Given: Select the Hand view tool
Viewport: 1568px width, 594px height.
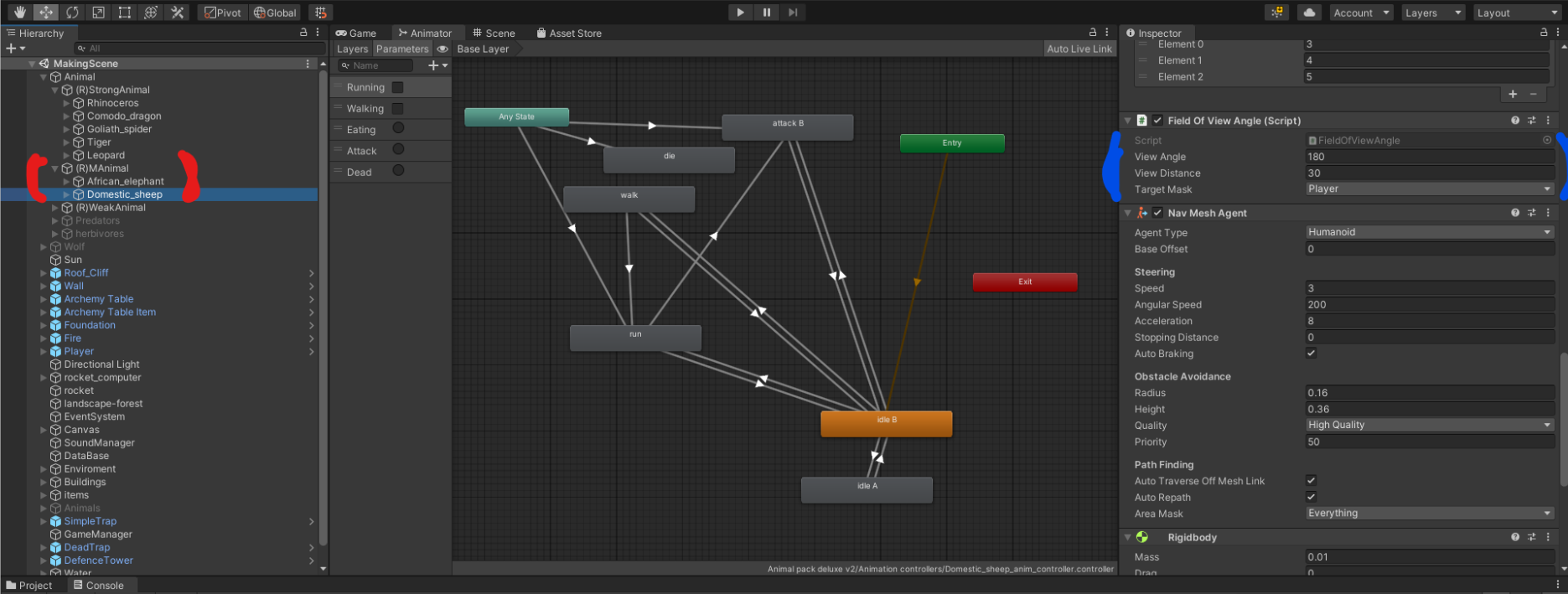Looking at the screenshot, I should tap(19, 13).
